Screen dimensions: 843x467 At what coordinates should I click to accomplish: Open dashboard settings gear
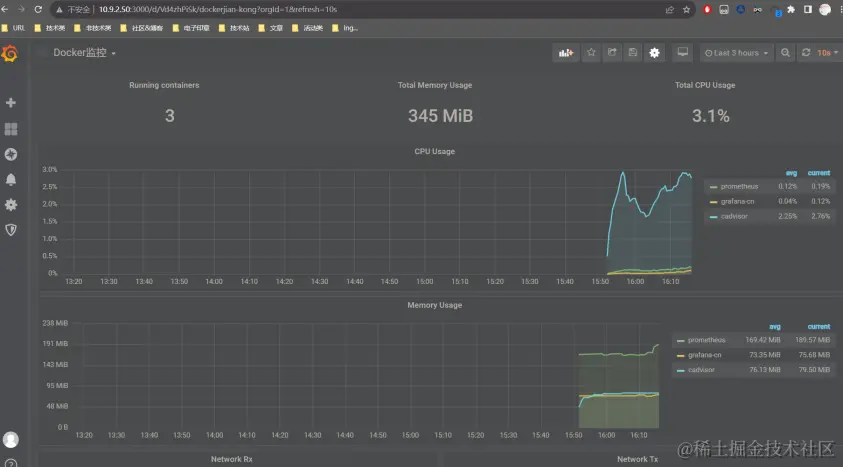click(x=654, y=53)
